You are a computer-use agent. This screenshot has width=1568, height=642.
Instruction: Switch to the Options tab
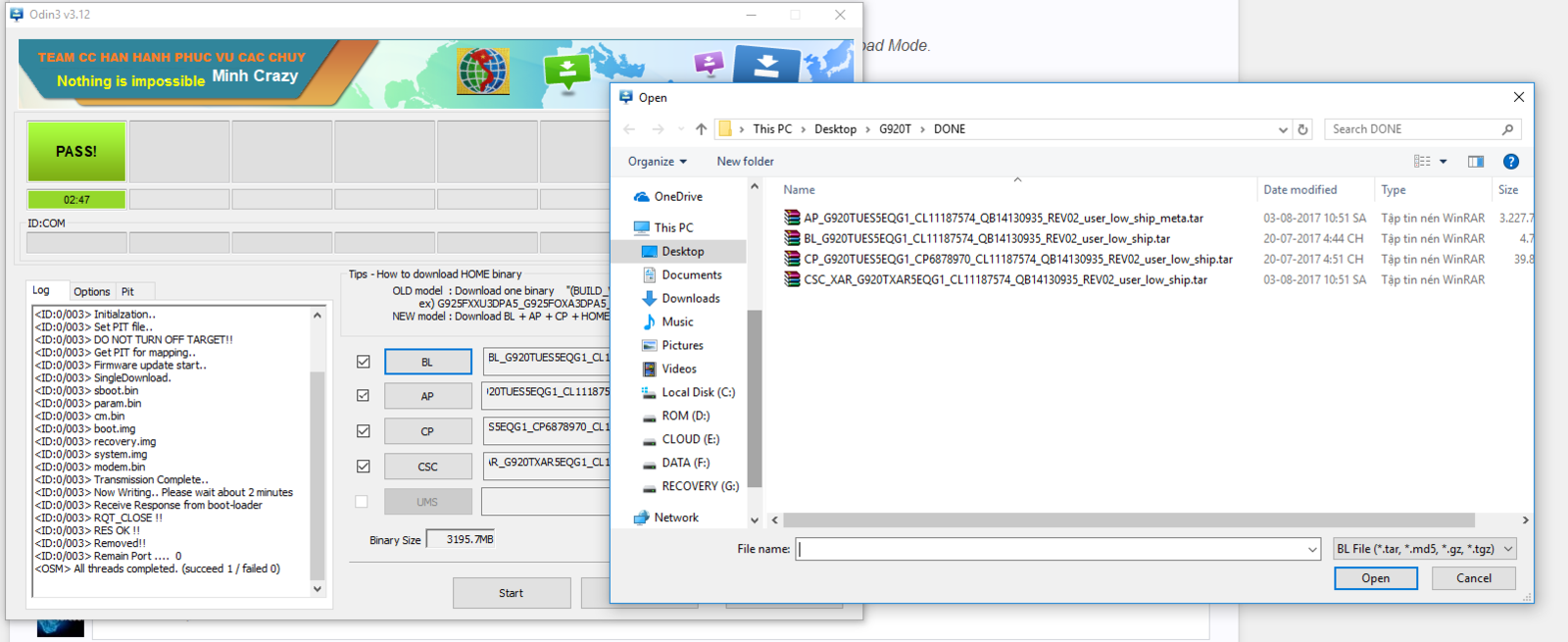coord(92,292)
